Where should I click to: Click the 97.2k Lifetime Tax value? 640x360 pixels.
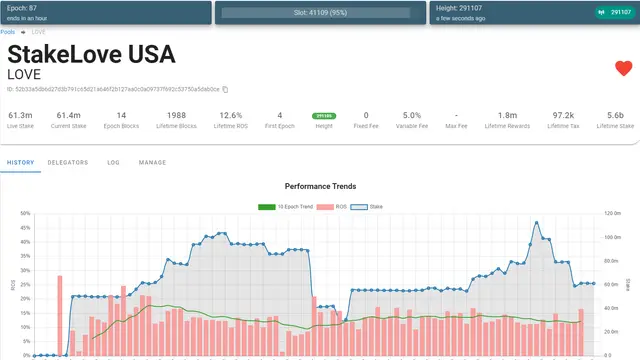coord(563,116)
